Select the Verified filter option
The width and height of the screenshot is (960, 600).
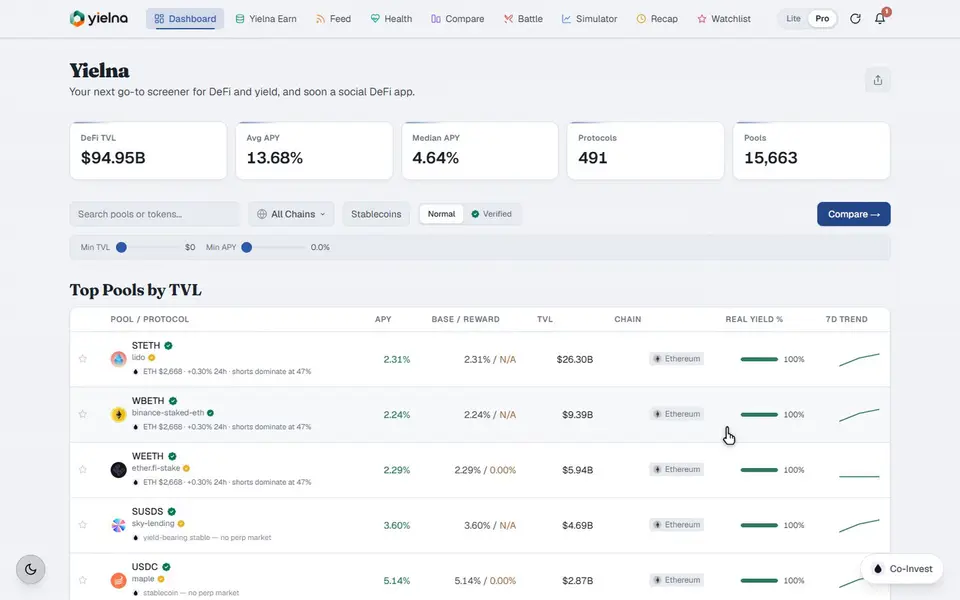click(491, 214)
